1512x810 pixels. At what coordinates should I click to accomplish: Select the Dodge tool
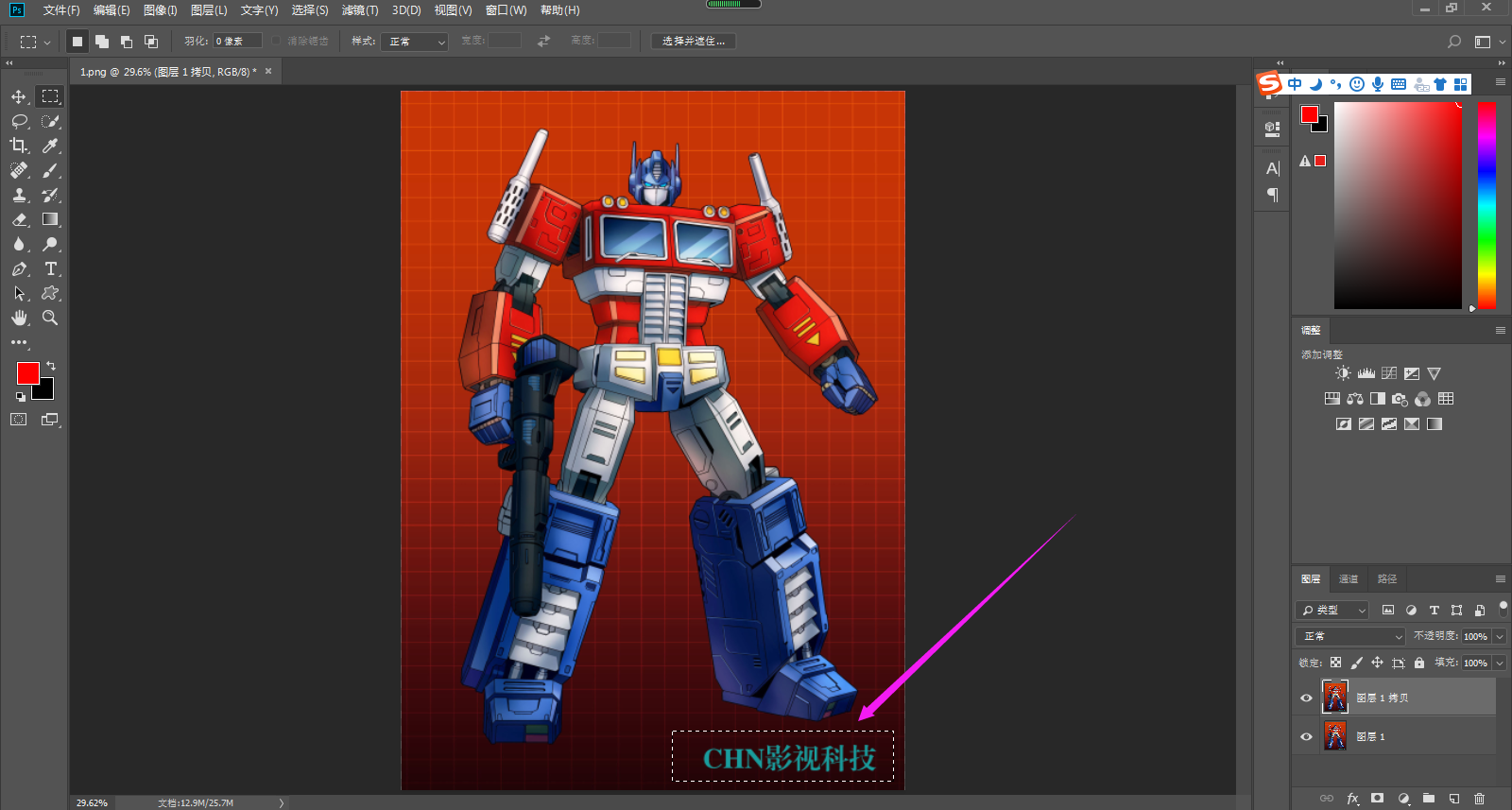50,244
